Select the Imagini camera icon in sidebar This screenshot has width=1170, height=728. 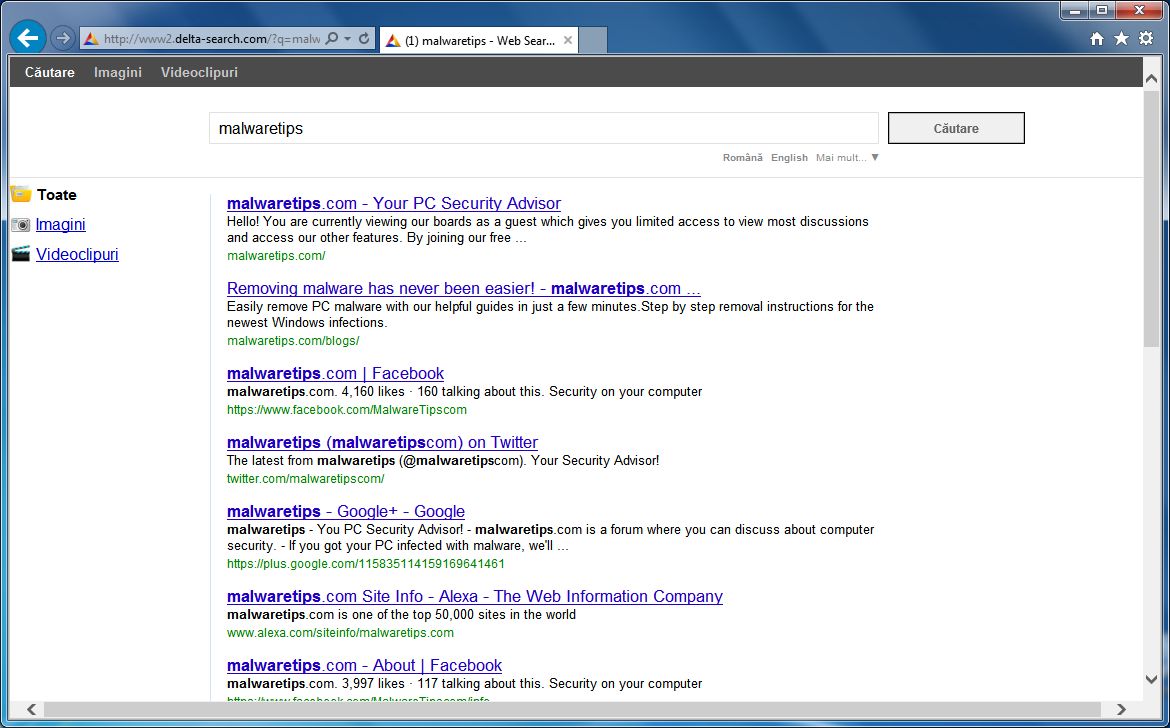pos(21,224)
